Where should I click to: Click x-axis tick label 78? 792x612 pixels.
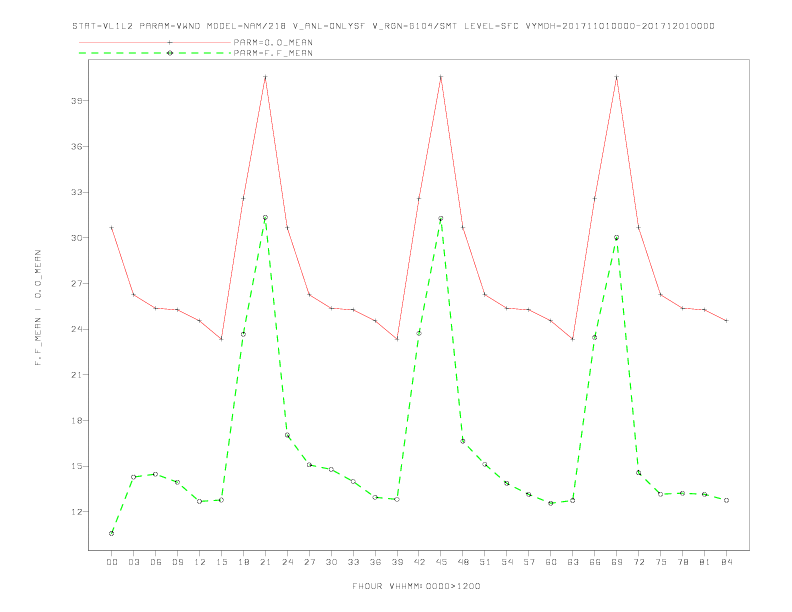pos(683,562)
